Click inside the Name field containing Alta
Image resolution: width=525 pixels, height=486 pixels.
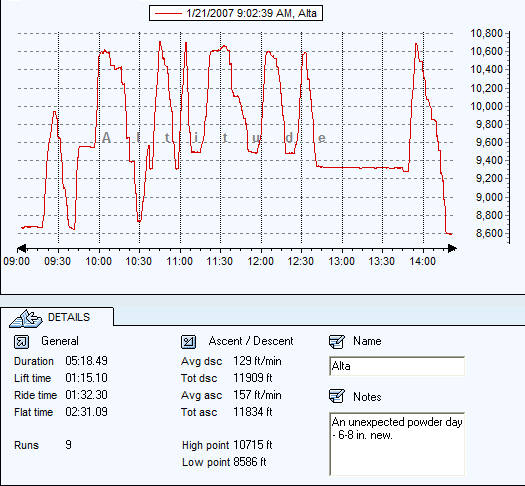pyautogui.click(x=397, y=366)
